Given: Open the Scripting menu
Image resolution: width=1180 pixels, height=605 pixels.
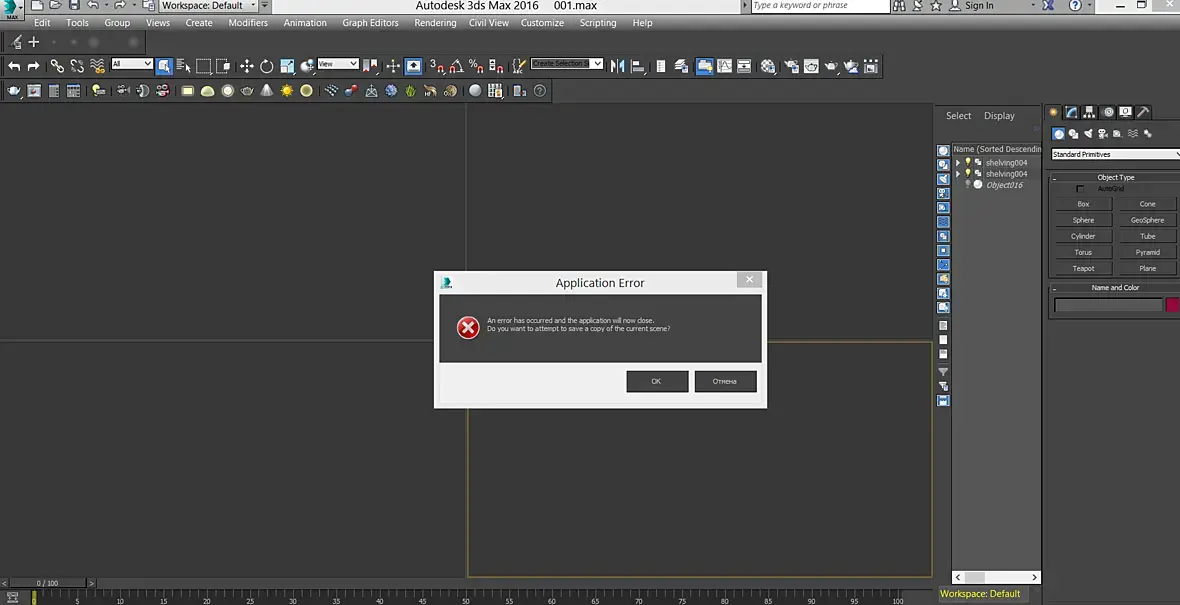Looking at the screenshot, I should tap(598, 23).
